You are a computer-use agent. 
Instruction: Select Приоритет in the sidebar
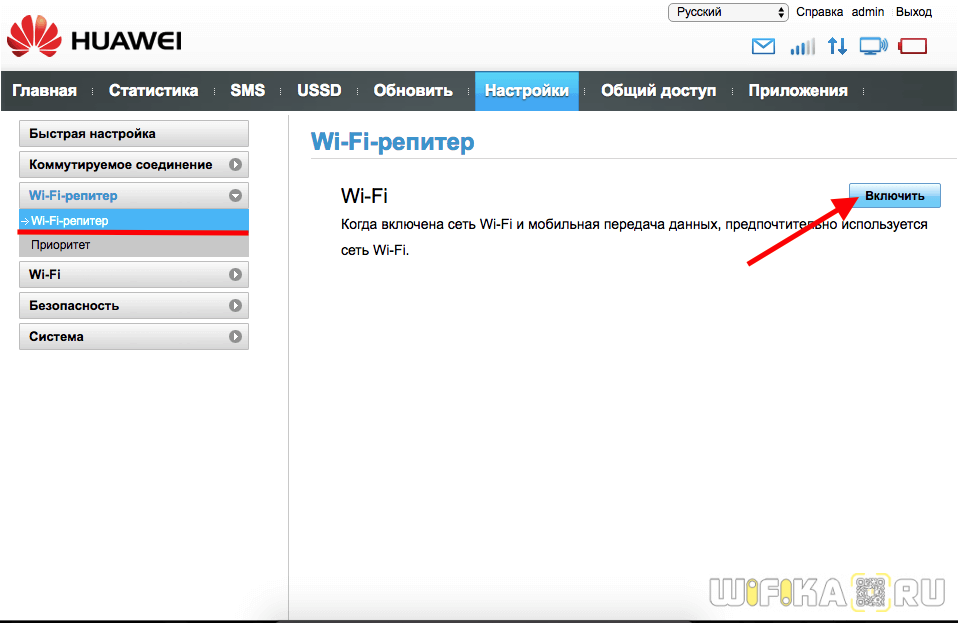(134, 245)
